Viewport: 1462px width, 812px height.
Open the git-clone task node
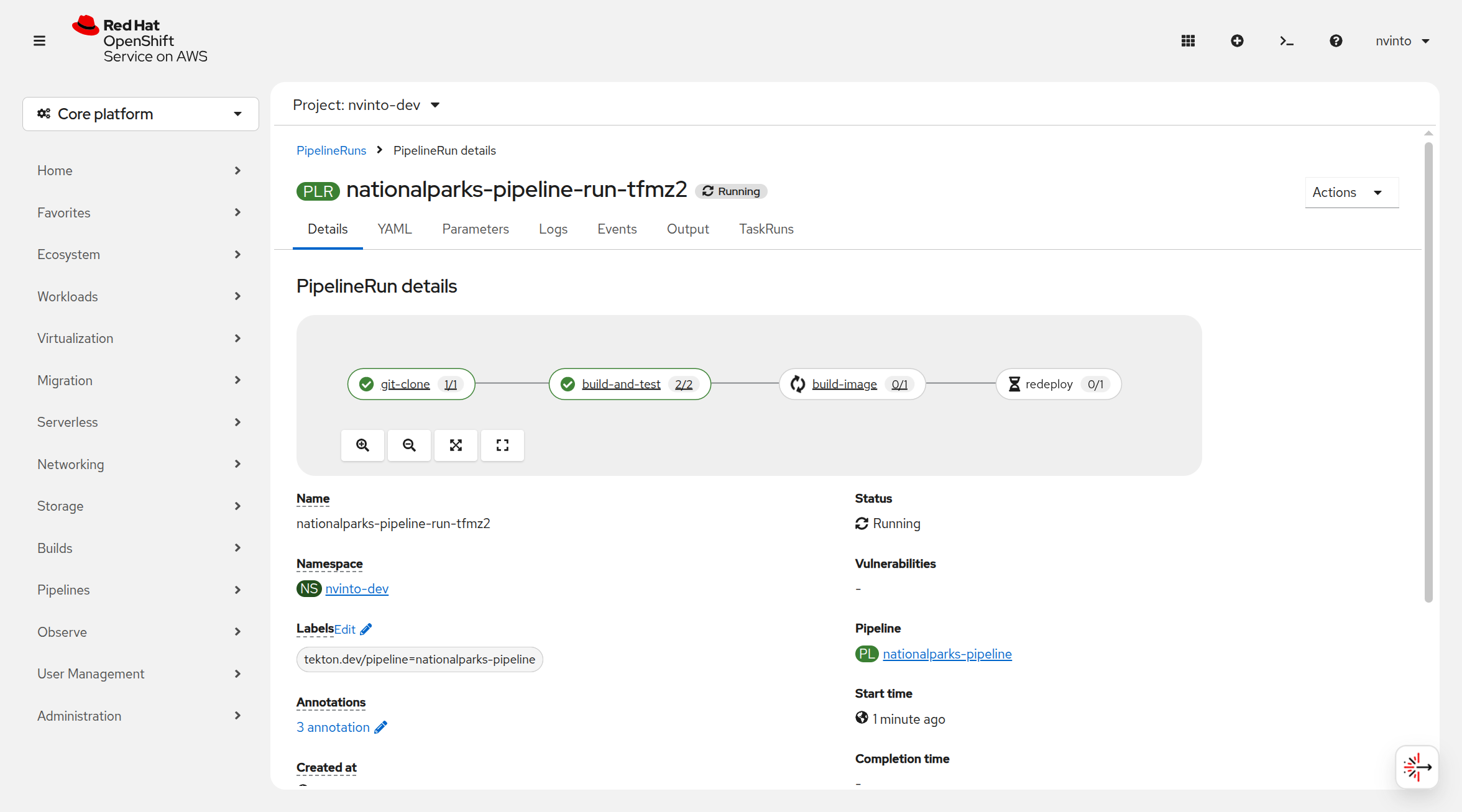(x=411, y=384)
